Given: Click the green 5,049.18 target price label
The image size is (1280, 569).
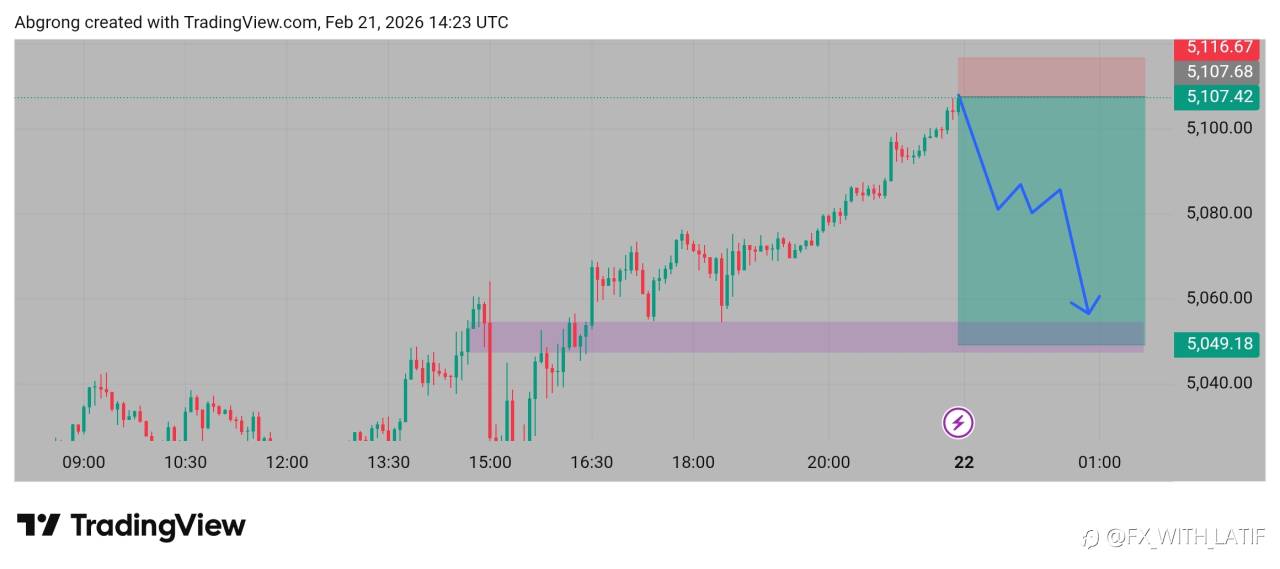Looking at the screenshot, I should pyautogui.click(x=1214, y=345).
